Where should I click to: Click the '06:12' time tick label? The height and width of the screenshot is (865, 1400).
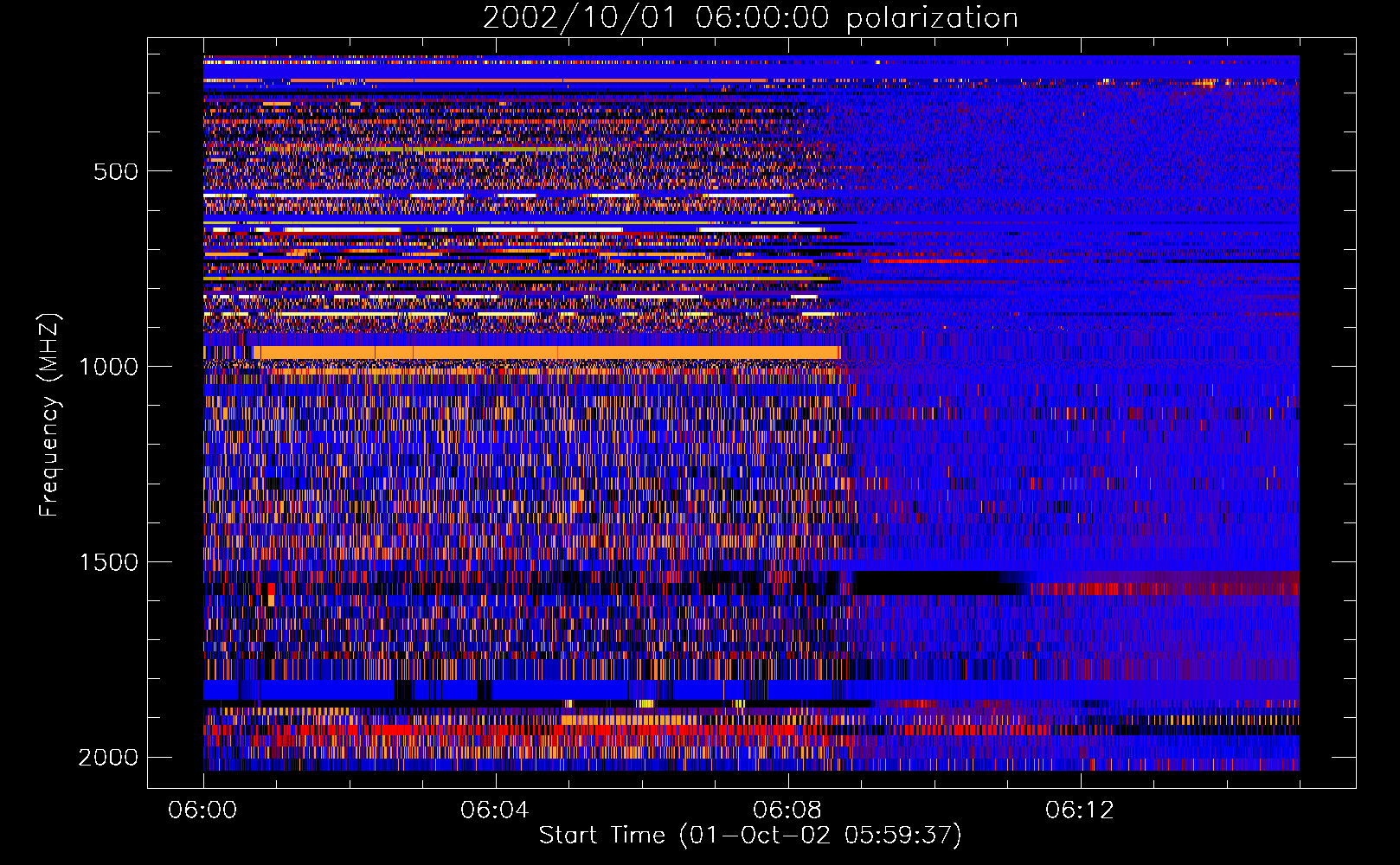click(1080, 811)
